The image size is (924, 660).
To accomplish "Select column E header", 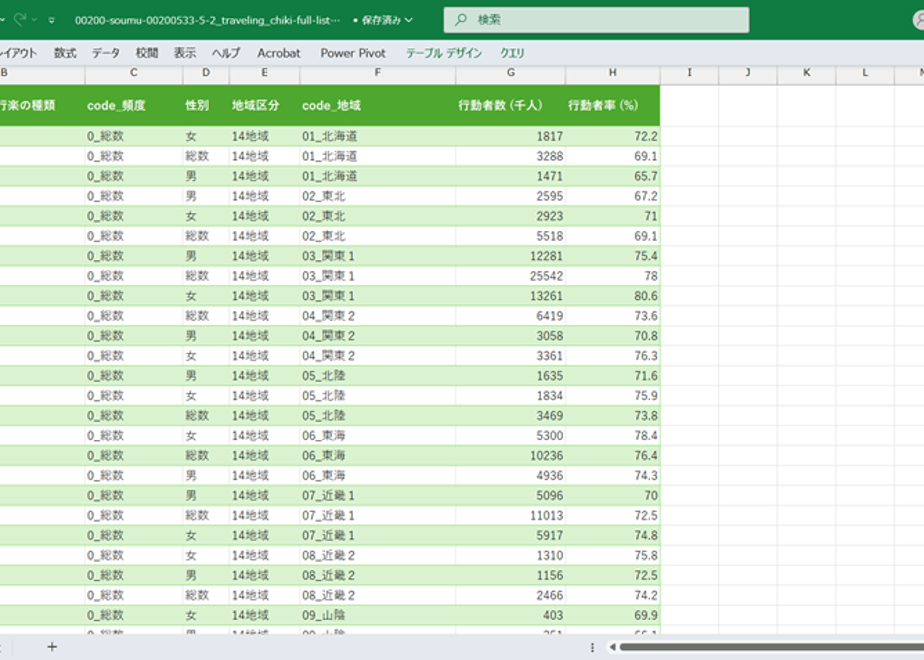I will [264, 73].
